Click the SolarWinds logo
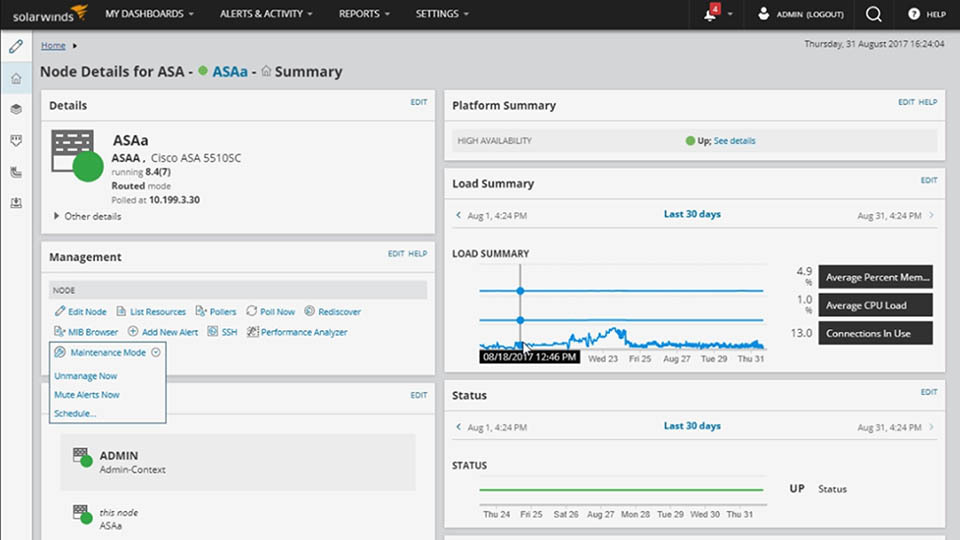 pyautogui.click(x=50, y=13)
